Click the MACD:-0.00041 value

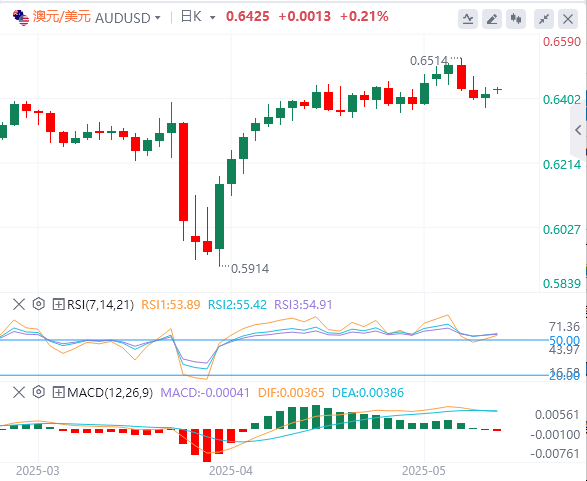point(205,393)
